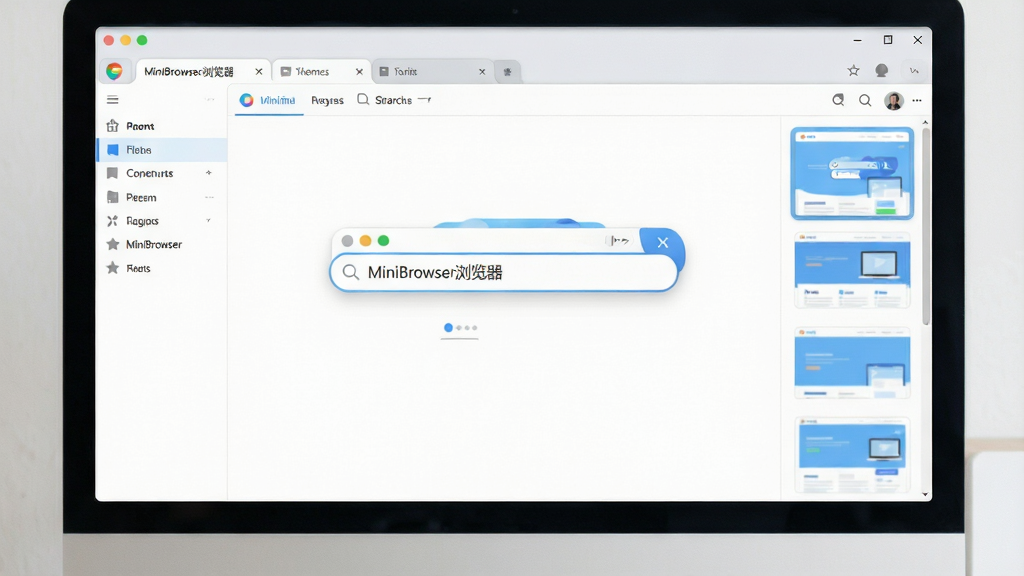The image size is (1024, 576).
Task: Open the Conenırts sidebar item
Action: (x=162, y=173)
